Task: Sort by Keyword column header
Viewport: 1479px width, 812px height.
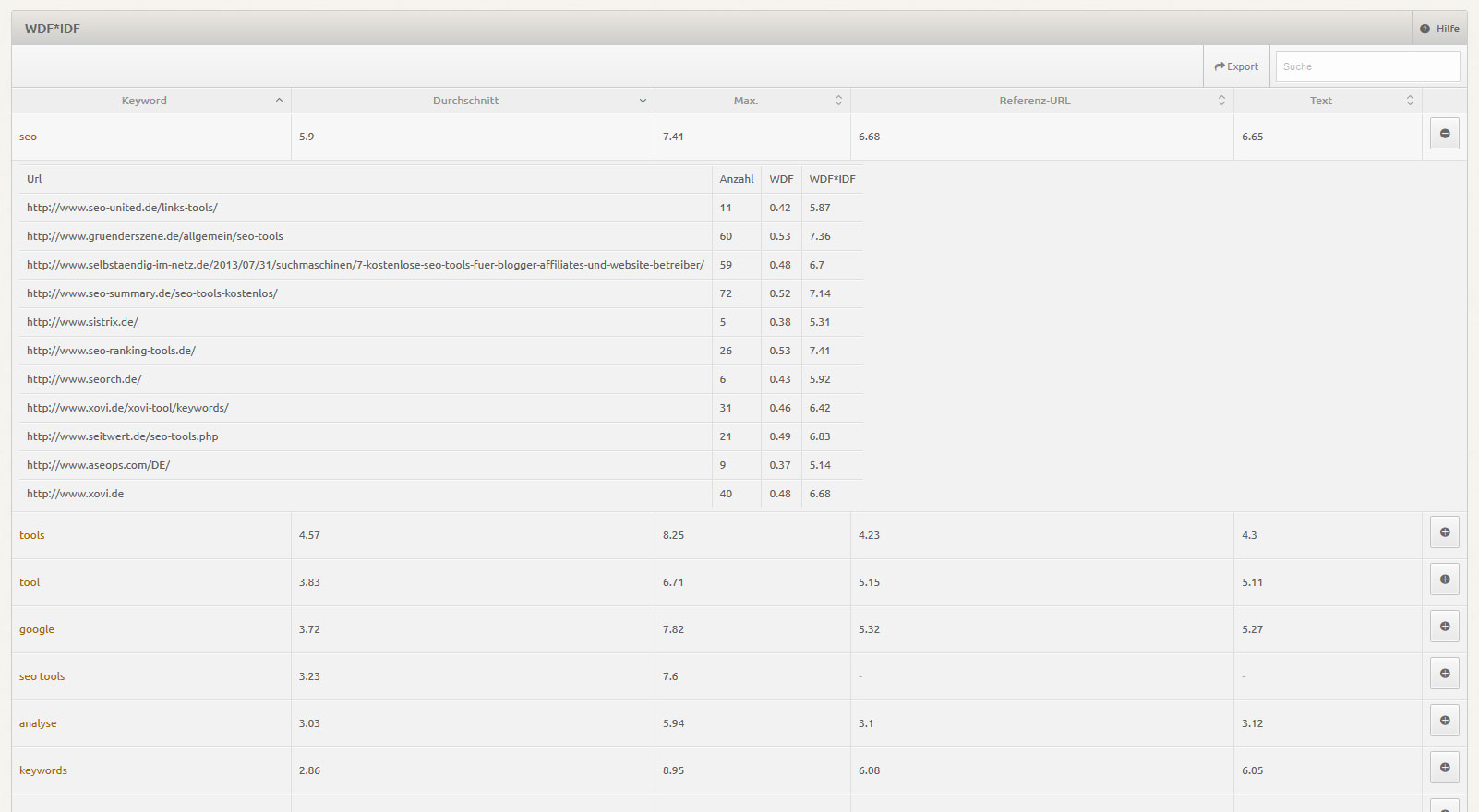Action: click(145, 101)
